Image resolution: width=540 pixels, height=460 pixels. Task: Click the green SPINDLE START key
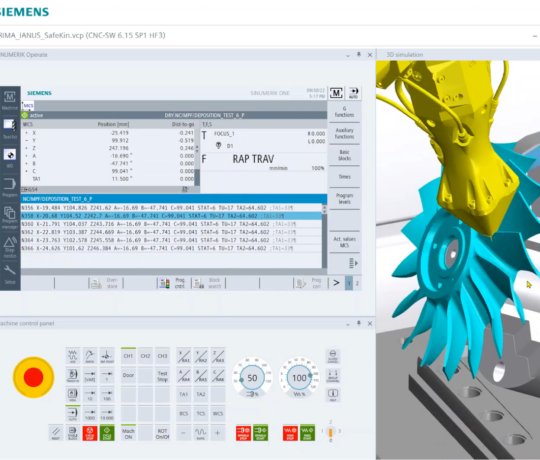coord(260,433)
